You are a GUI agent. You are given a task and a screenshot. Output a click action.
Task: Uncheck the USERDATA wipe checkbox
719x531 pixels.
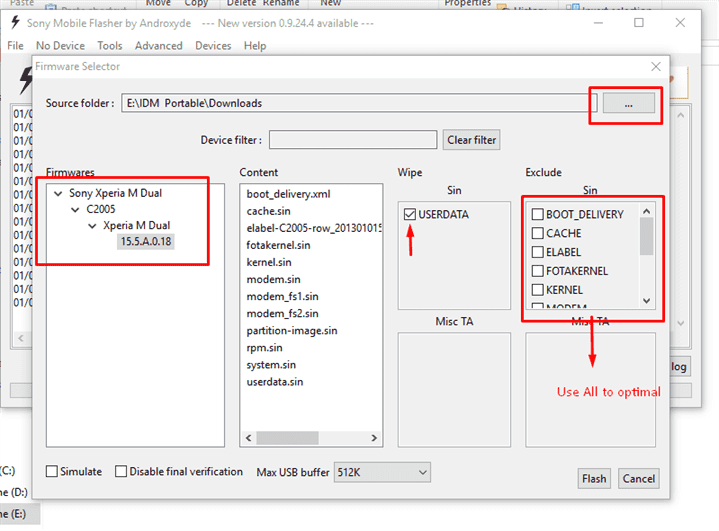(x=410, y=214)
